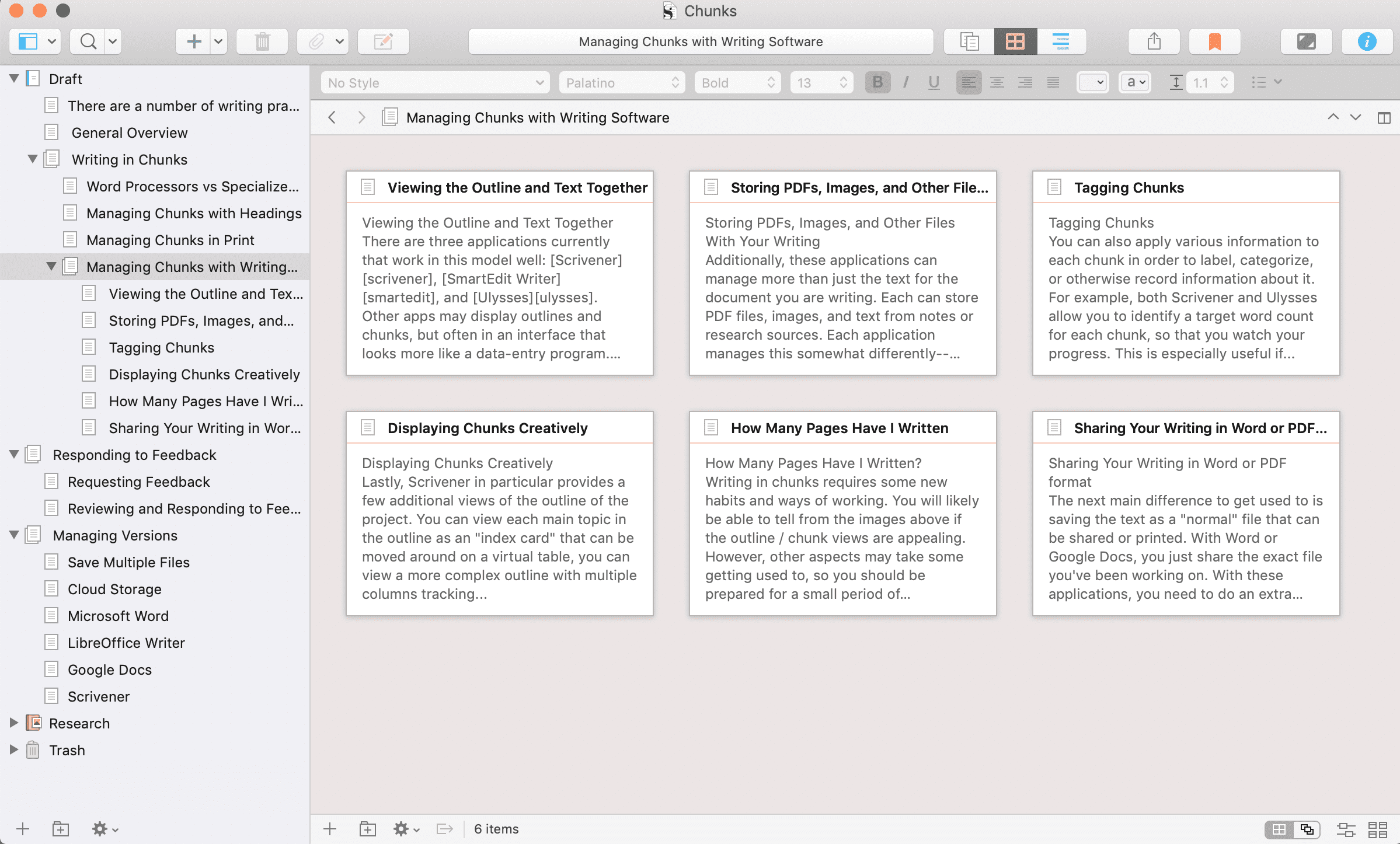Open Managing Chunks with Writing Software header title
This screenshot has width=1400, height=844.
(538, 117)
